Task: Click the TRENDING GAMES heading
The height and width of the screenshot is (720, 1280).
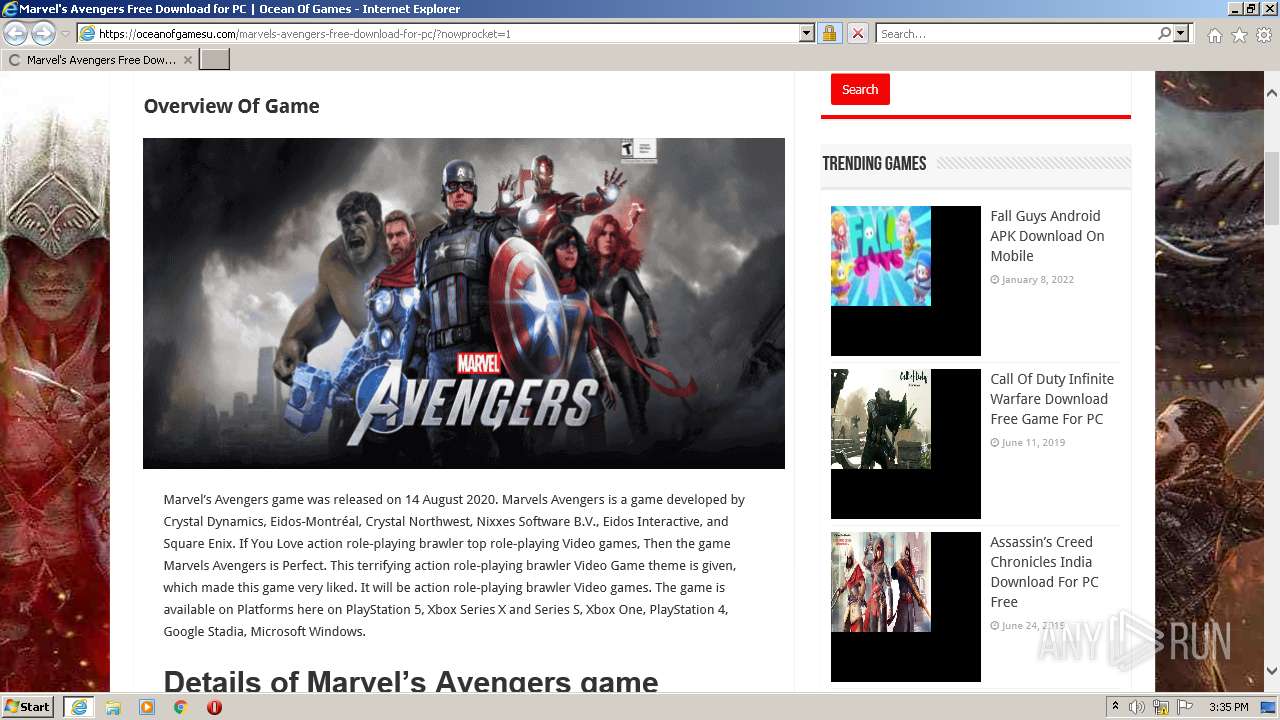Action: pos(874,163)
